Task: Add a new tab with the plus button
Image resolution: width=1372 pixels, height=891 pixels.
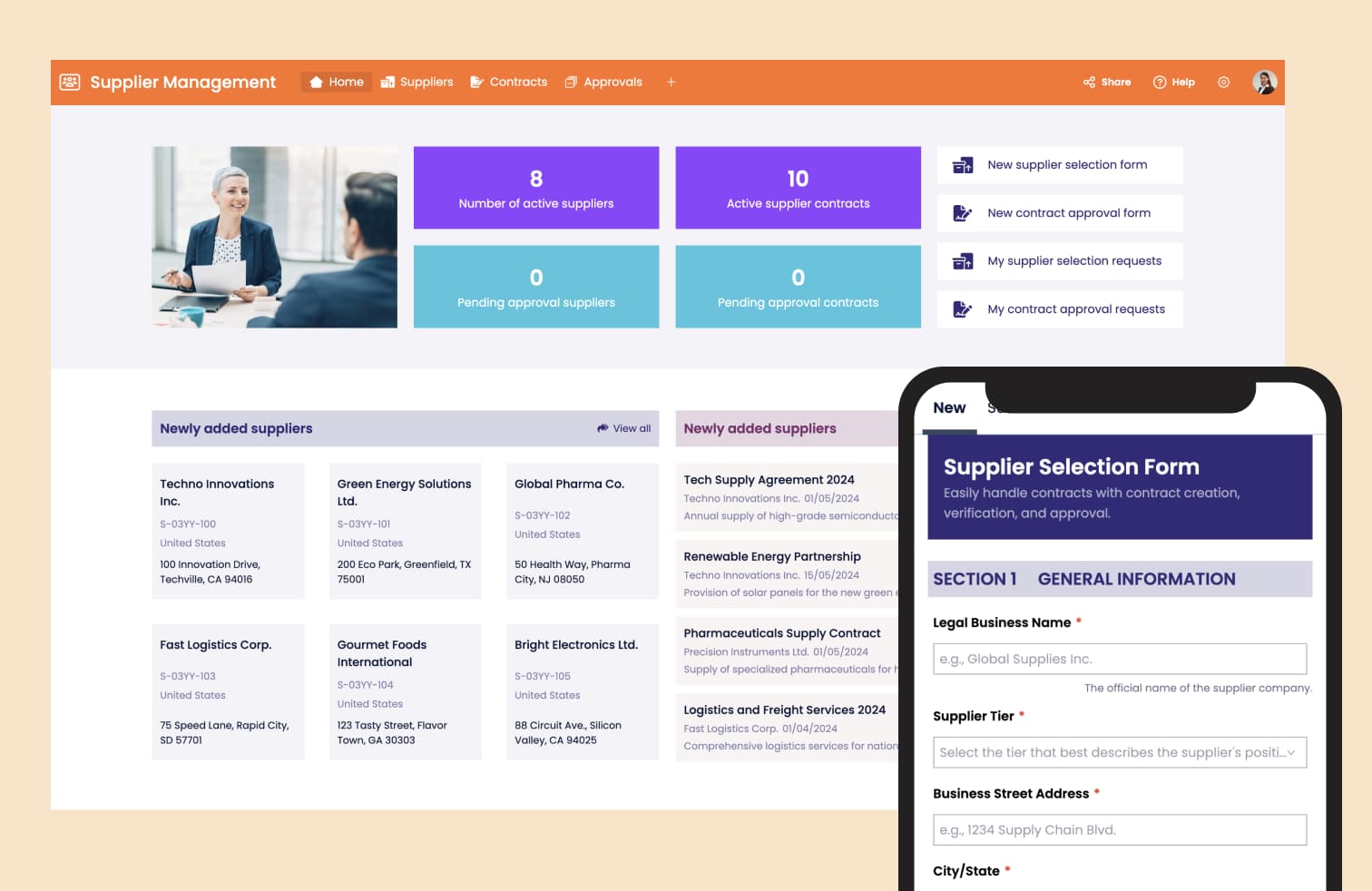Action: [x=671, y=82]
